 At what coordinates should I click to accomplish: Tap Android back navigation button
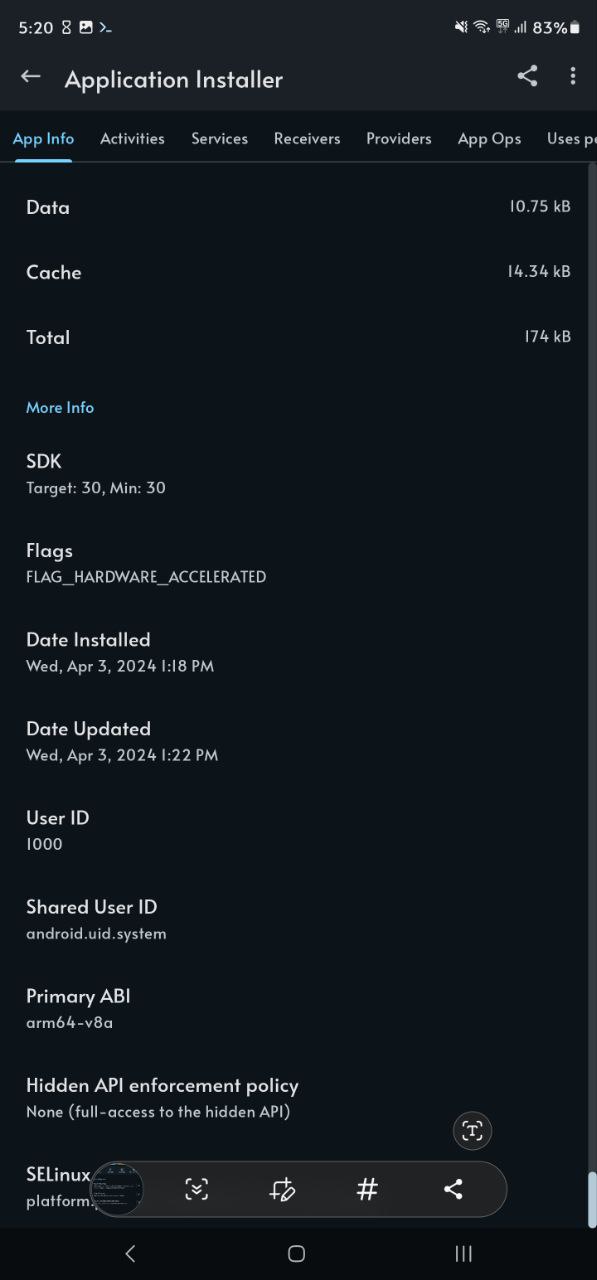(130, 1253)
